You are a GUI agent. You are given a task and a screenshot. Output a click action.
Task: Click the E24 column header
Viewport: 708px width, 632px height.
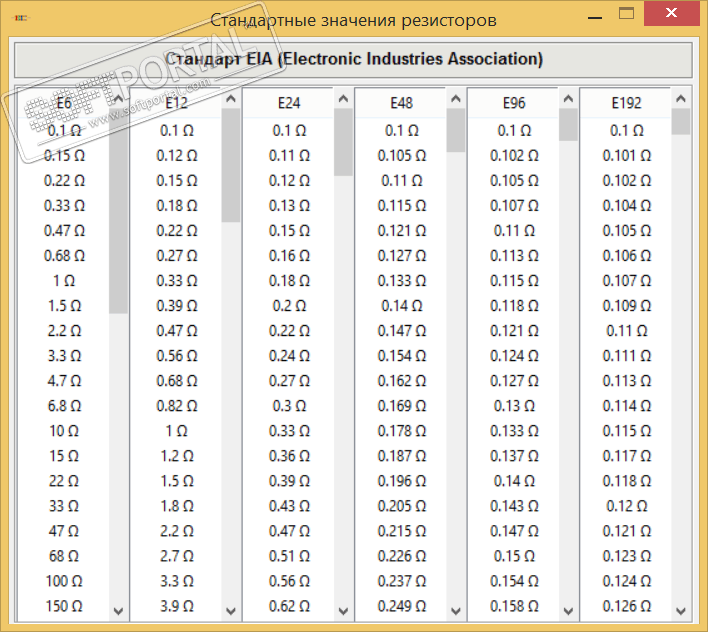pos(289,103)
